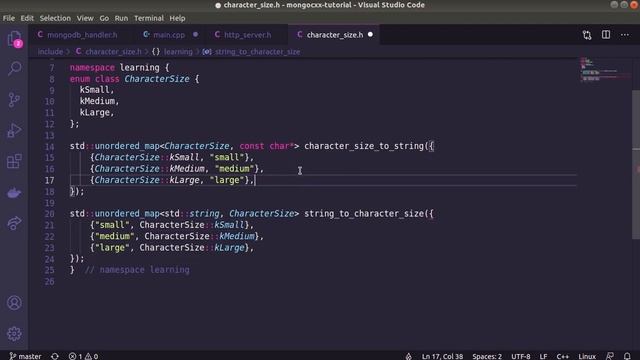This screenshot has width=640, height=360.
Task: Open the editor More Actions menu
Action: pos(625,35)
